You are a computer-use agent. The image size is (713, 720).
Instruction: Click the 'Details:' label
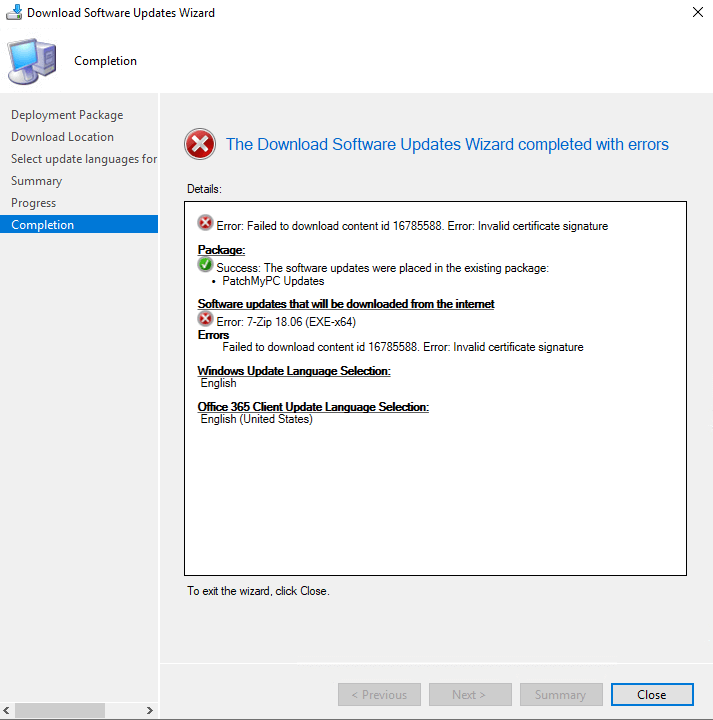tap(204, 189)
